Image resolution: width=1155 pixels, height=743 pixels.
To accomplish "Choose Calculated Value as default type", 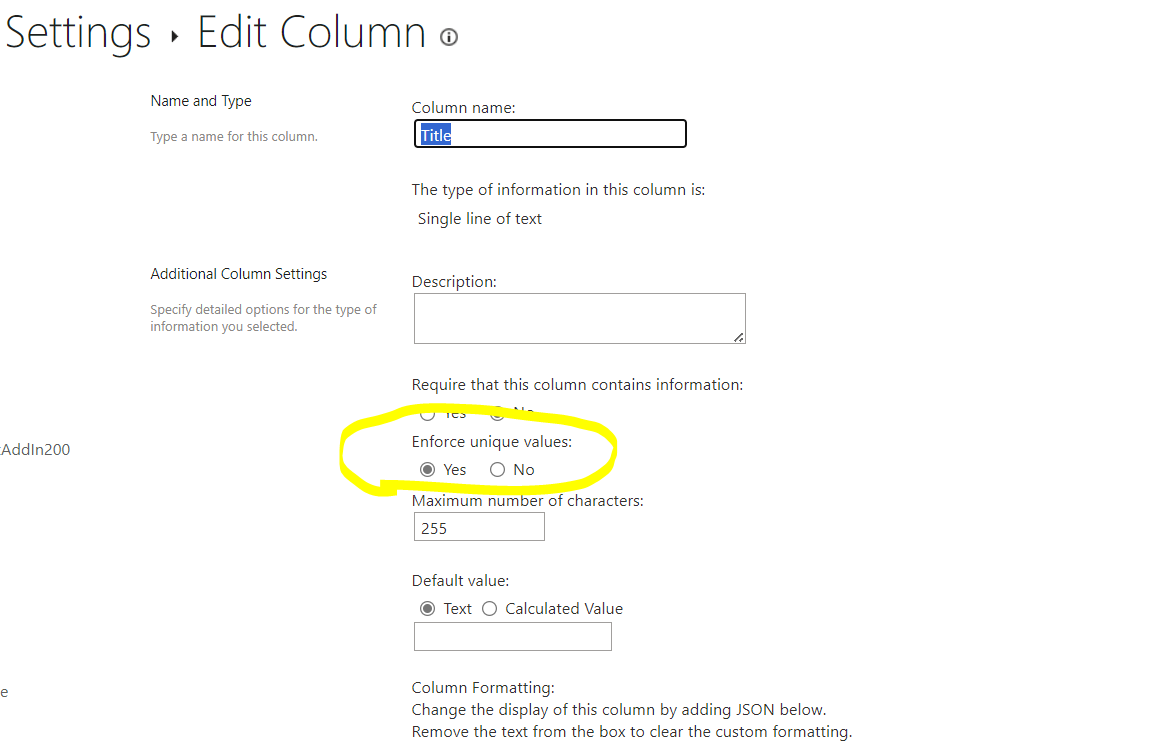I will [490, 608].
